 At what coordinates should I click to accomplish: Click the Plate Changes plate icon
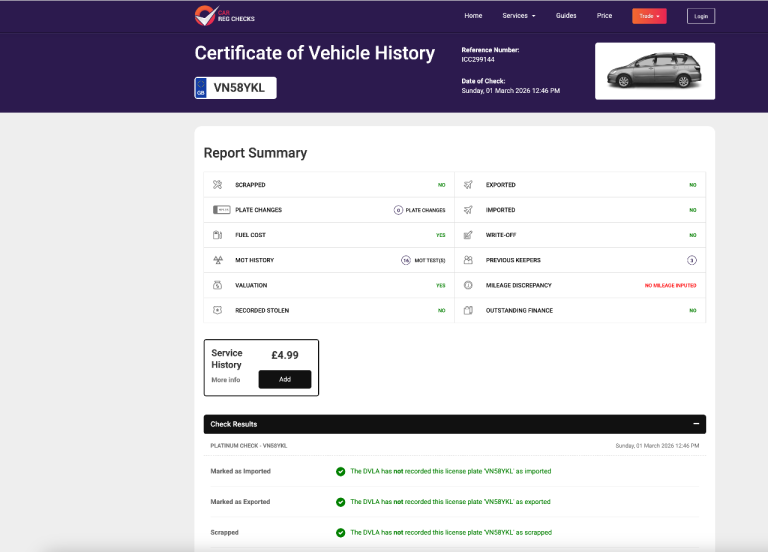click(x=221, y=210)
